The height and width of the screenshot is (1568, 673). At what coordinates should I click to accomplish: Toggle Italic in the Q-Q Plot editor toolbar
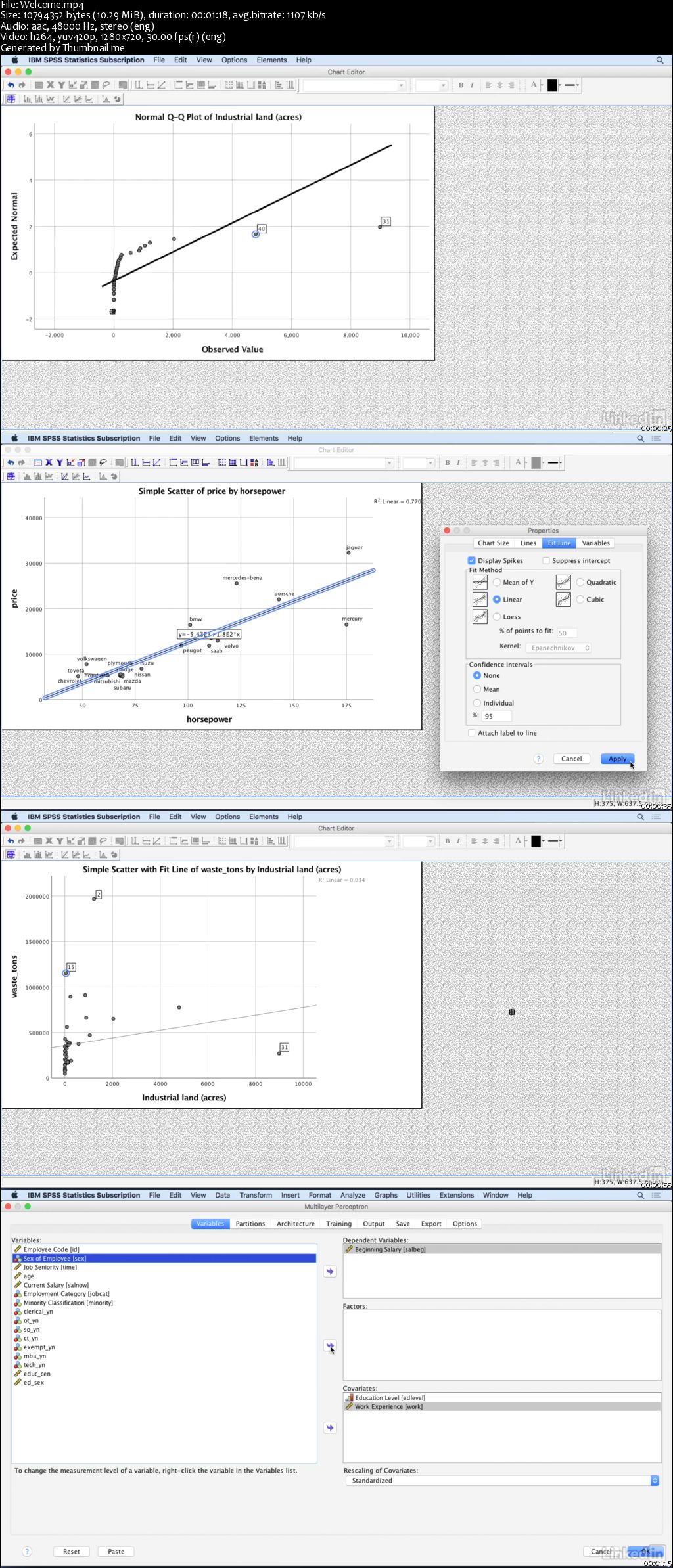pos(472,85)
